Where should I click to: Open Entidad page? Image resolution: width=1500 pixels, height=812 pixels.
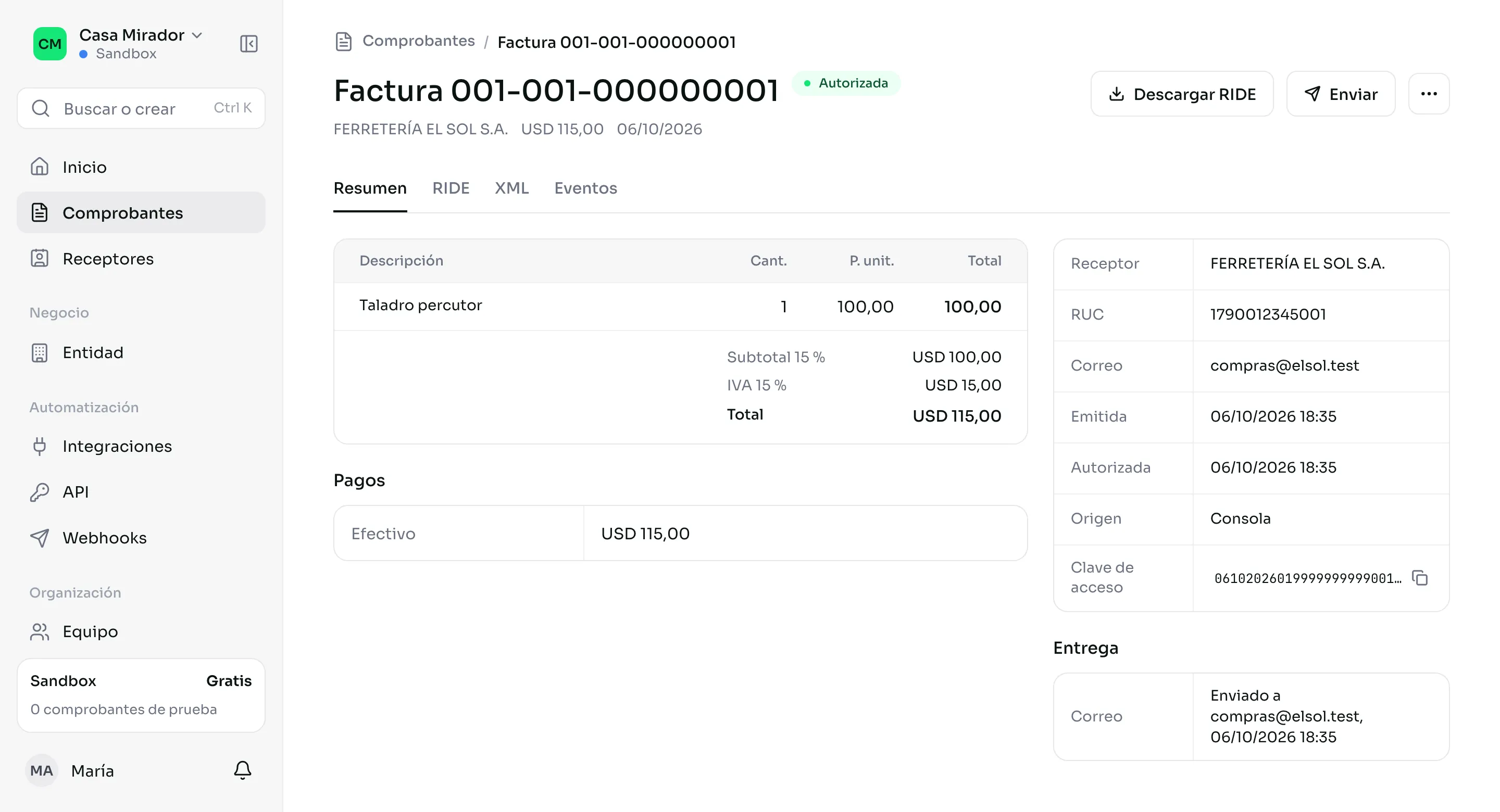coord(141,353)
